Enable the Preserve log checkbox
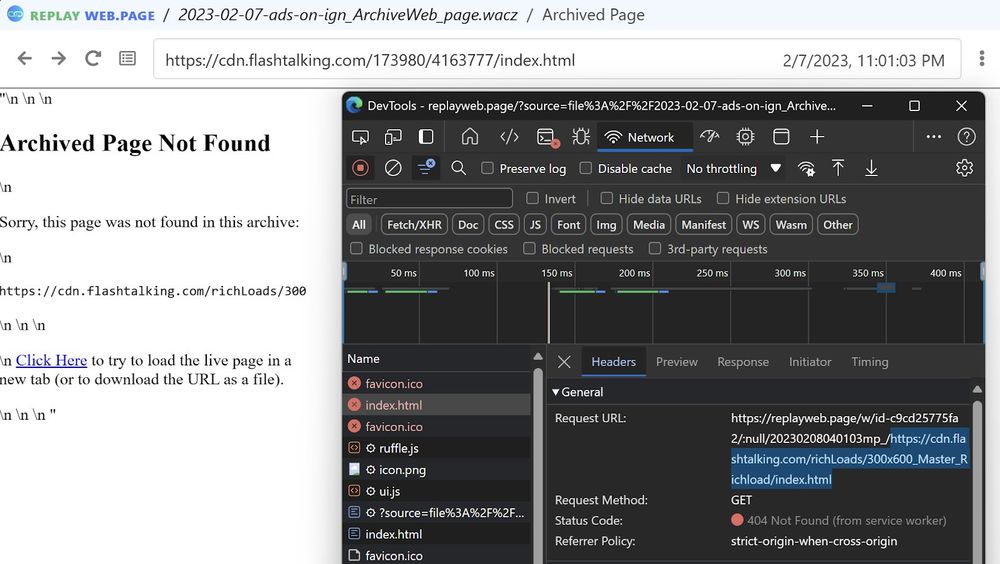 (x=487, y=169)
